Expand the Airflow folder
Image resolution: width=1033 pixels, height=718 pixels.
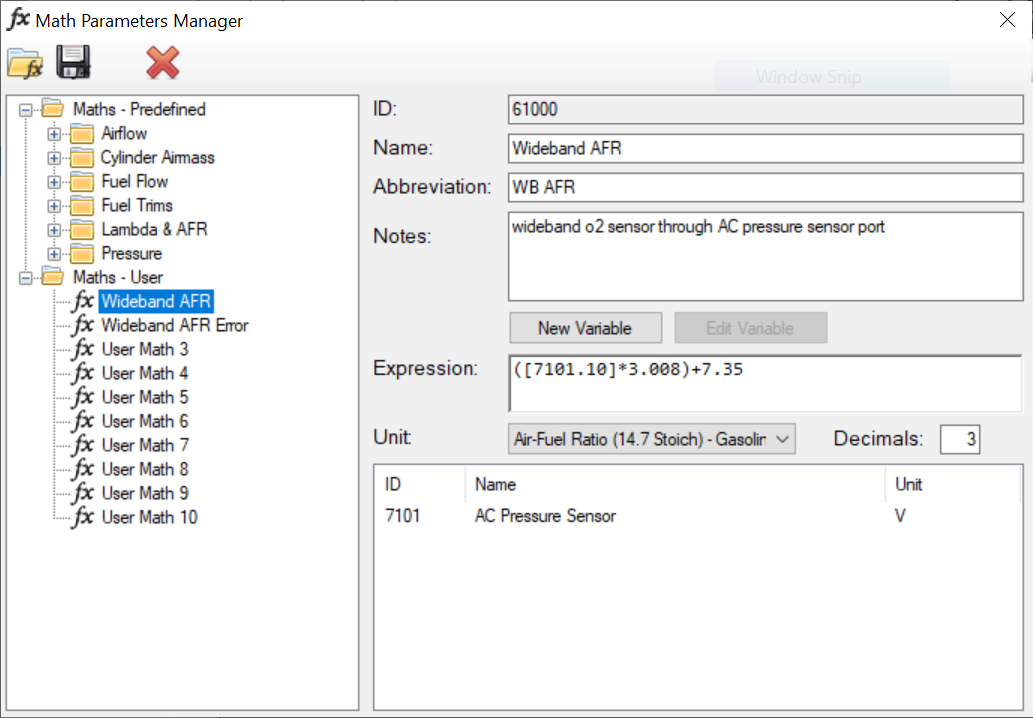tap(54, 134)
